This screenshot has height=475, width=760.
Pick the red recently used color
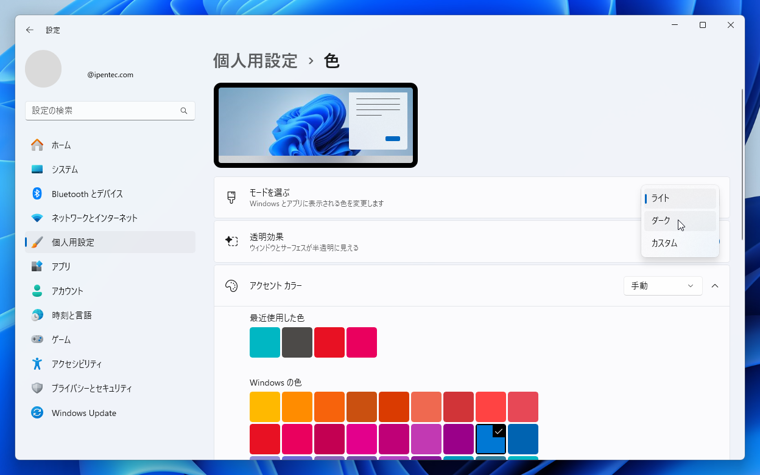(x=329, y=342)
